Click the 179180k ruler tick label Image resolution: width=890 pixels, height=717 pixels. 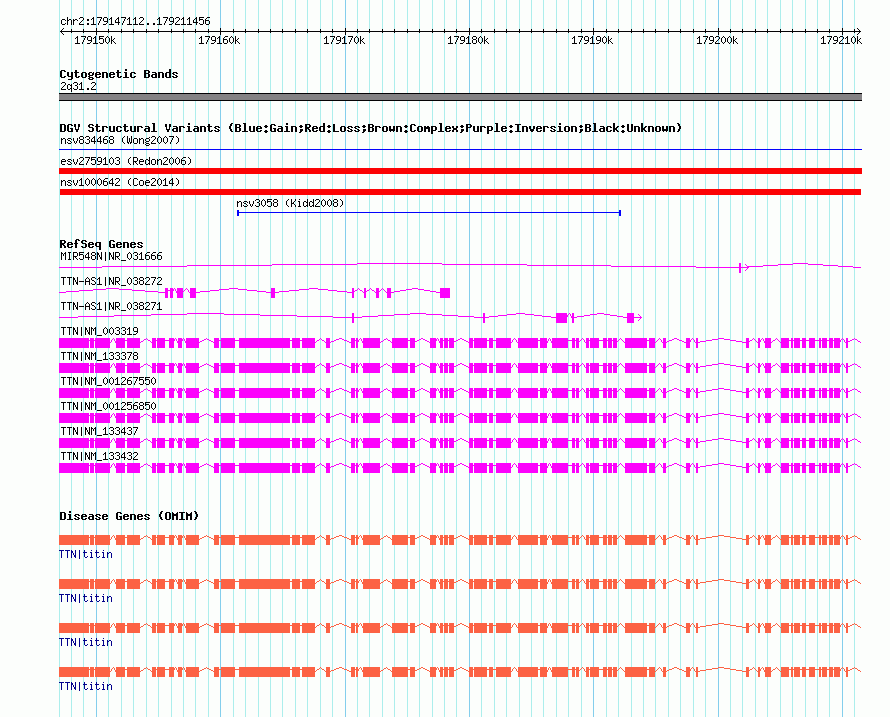[468, 40]
